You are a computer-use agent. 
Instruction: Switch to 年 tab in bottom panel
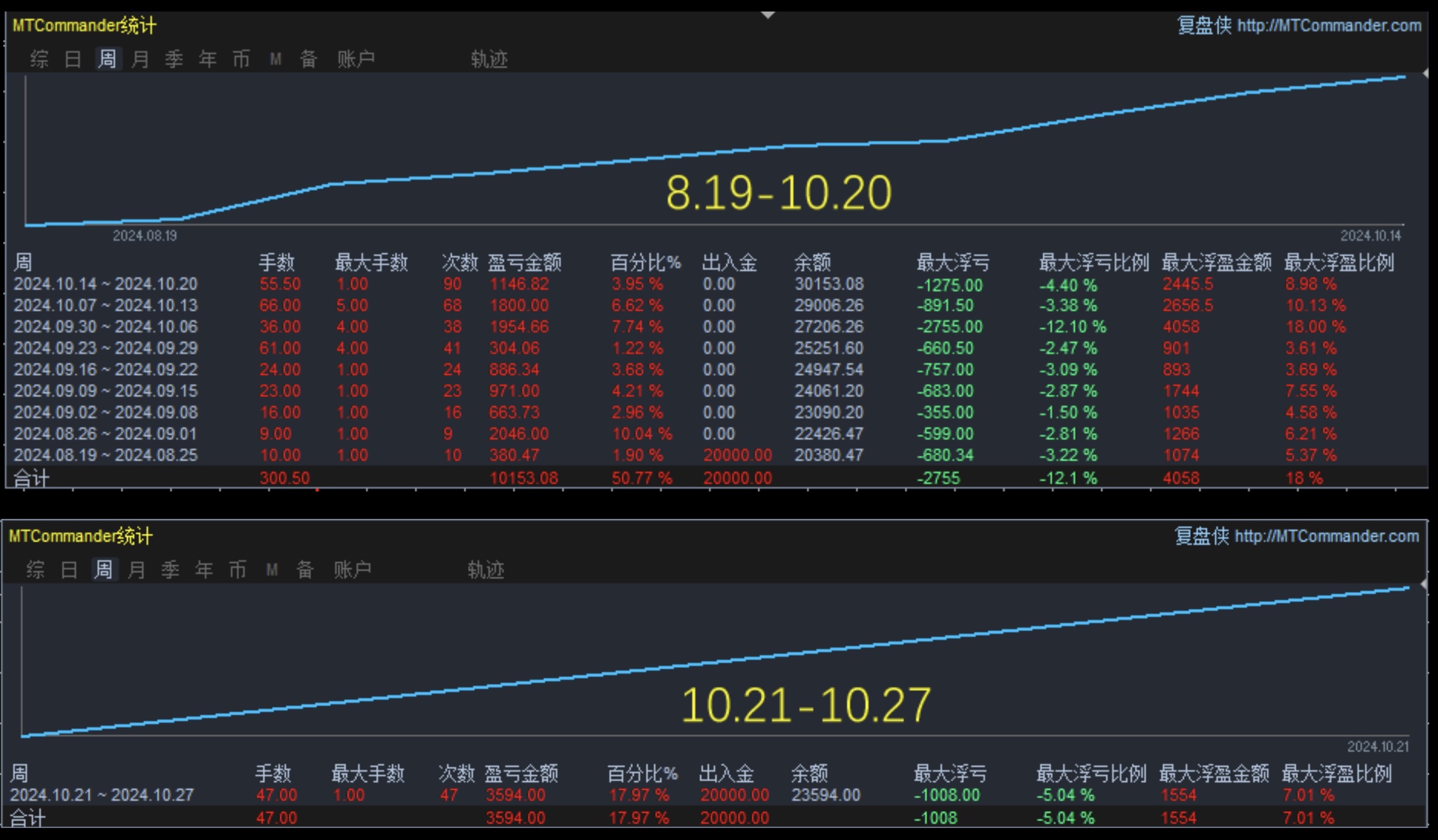pos(204,569)
